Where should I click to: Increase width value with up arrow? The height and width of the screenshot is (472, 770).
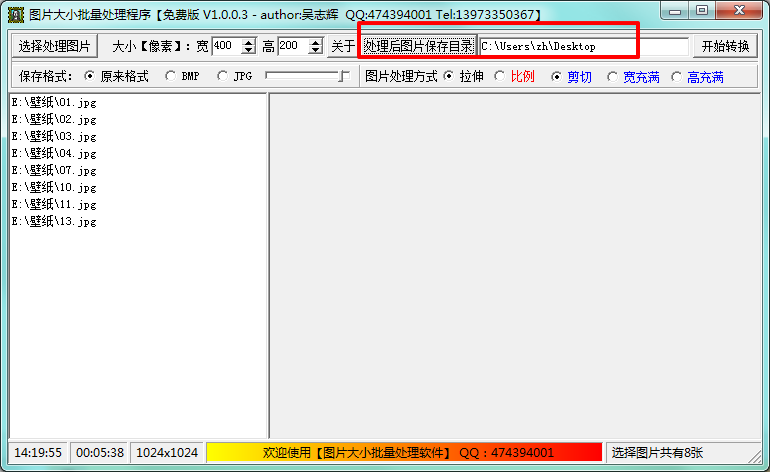coord(248,42)
